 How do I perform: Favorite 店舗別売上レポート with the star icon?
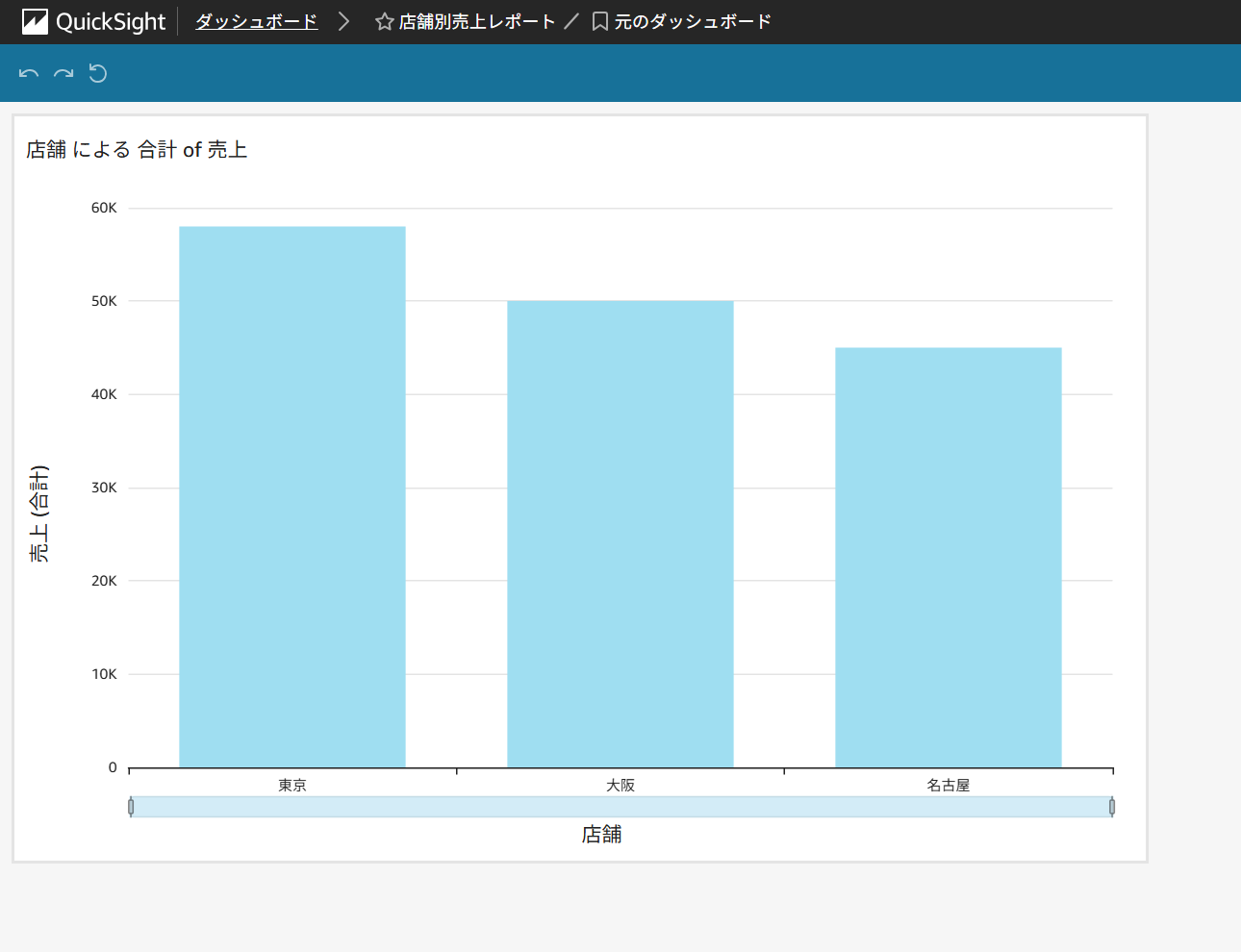pos(384,21)
